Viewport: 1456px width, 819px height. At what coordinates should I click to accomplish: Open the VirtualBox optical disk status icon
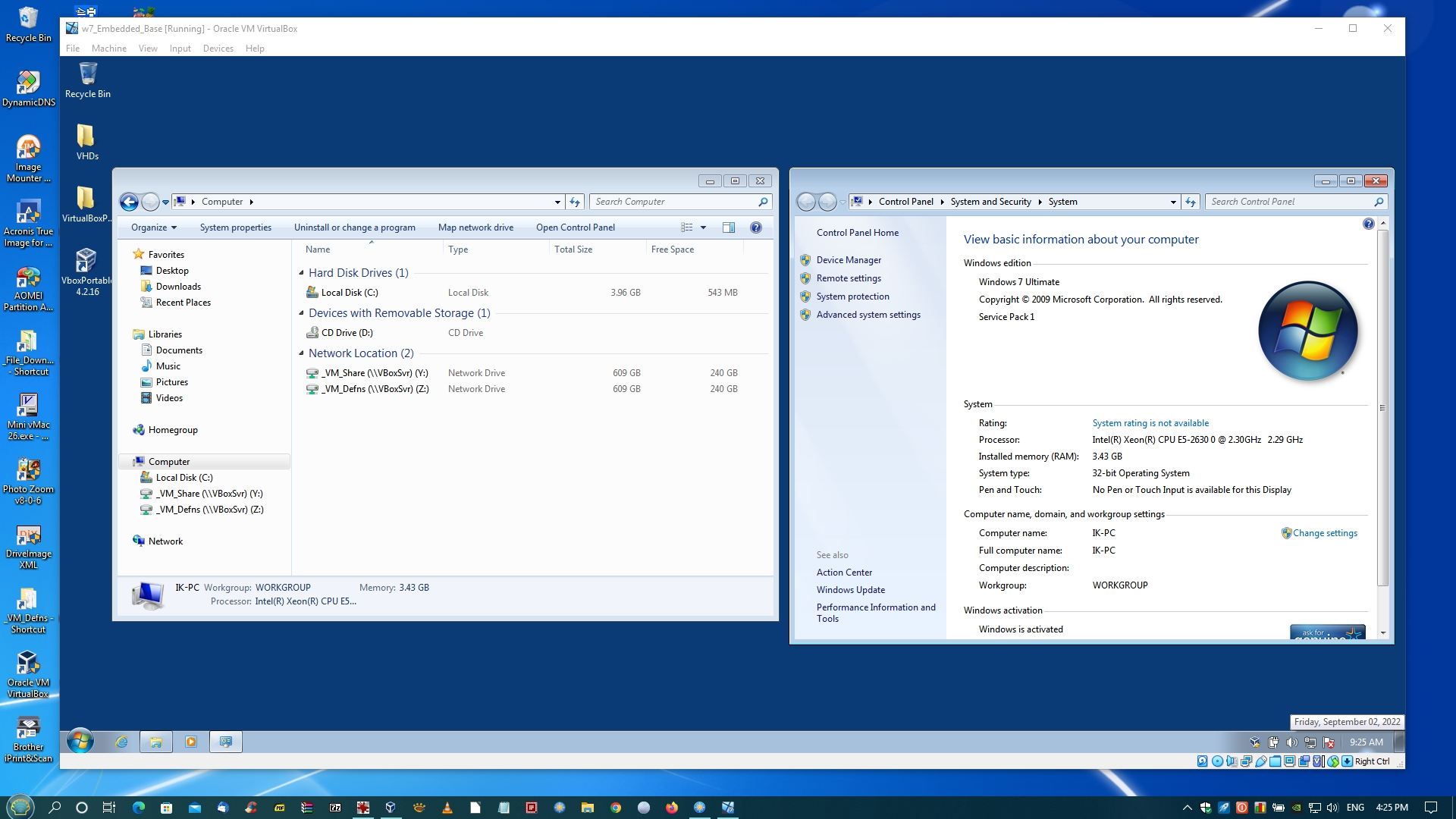1217,761
